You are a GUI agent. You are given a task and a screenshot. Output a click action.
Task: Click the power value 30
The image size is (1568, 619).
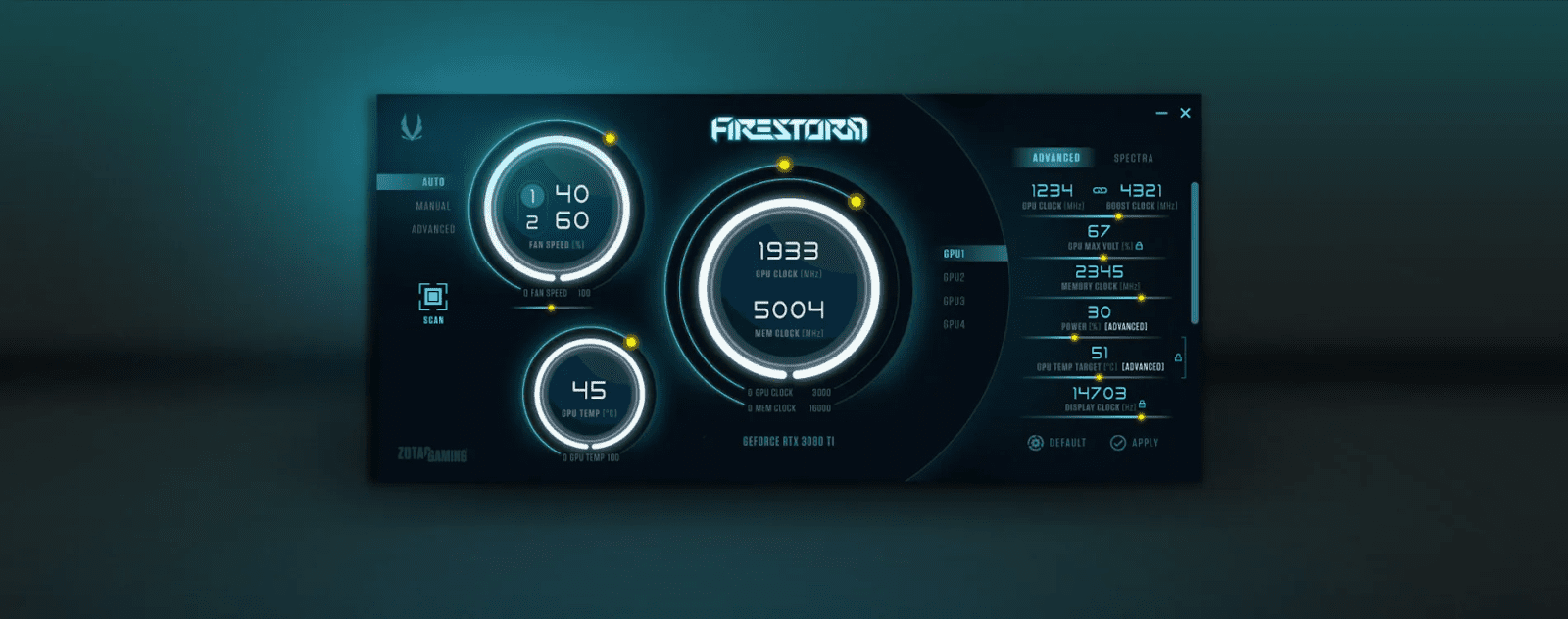[1099, 311]
